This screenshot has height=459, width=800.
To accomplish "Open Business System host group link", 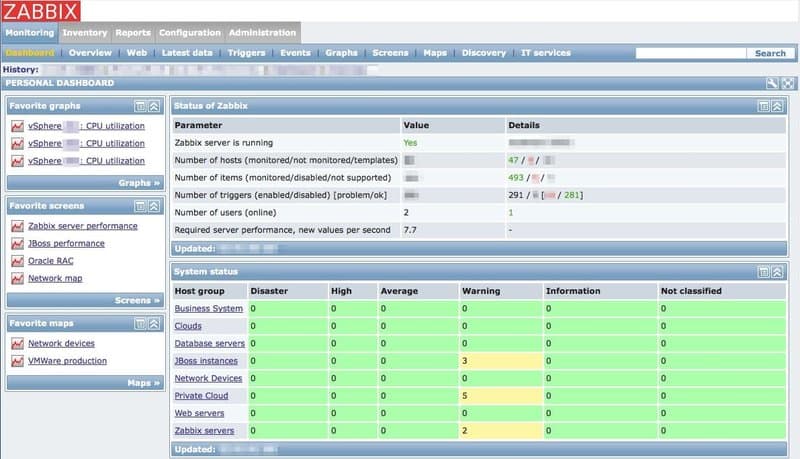I will point(209,309).
